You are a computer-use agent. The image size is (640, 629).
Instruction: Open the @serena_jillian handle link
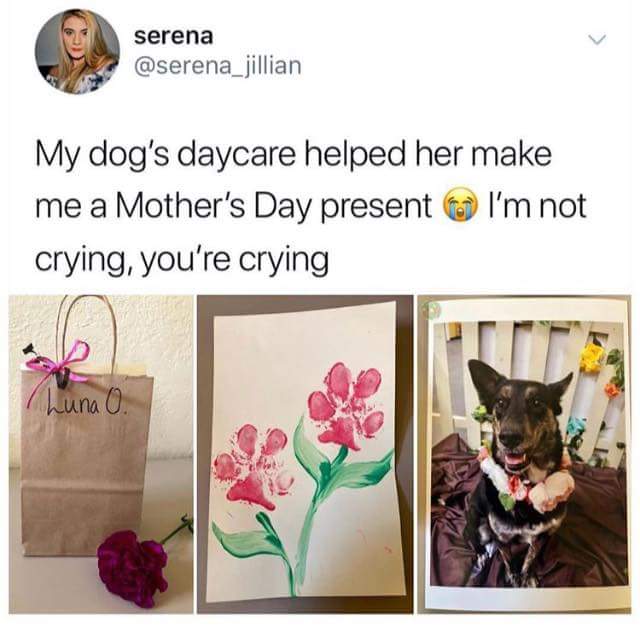pyautogui.click(x=218, y=66)
